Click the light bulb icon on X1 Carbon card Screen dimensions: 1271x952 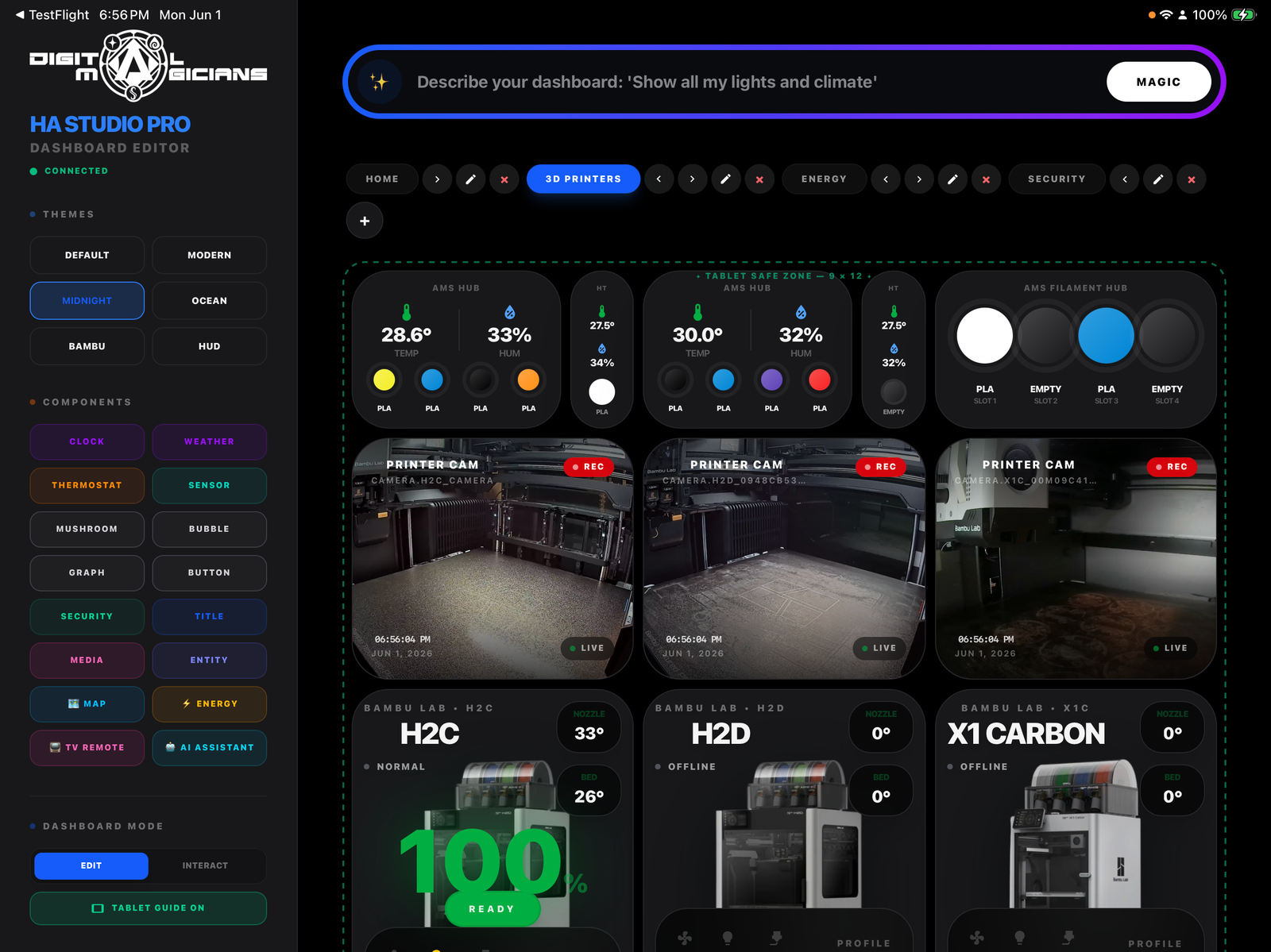tap(1019, 938)
